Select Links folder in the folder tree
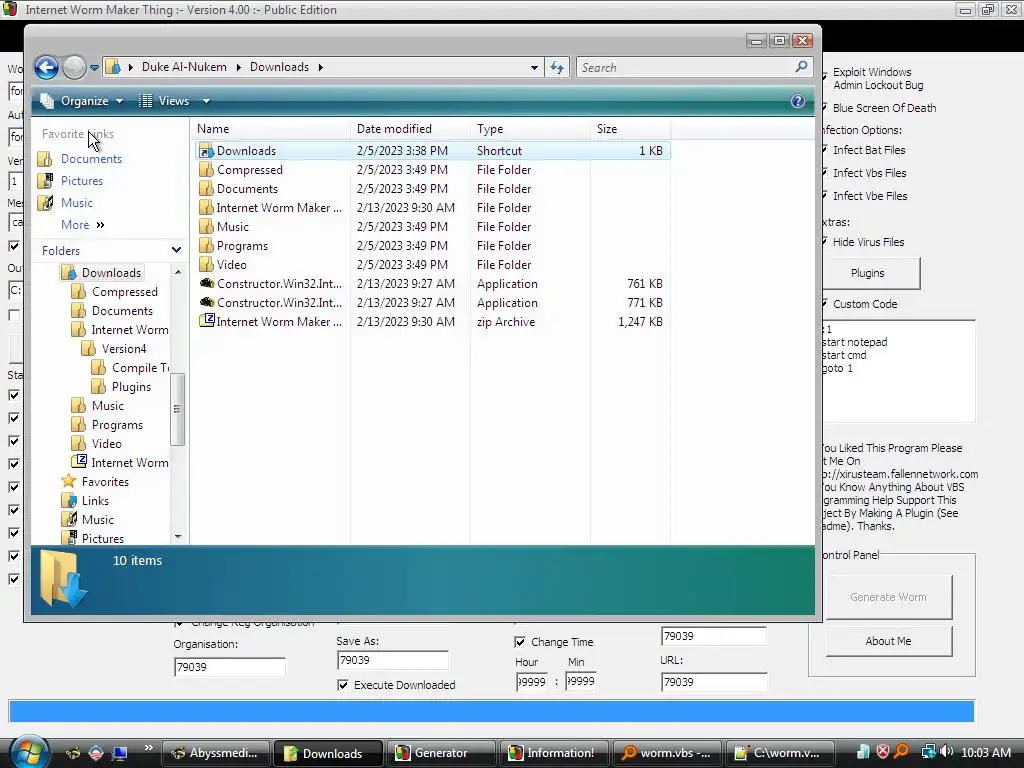The image size is (1024, 768). coord(95,501)
